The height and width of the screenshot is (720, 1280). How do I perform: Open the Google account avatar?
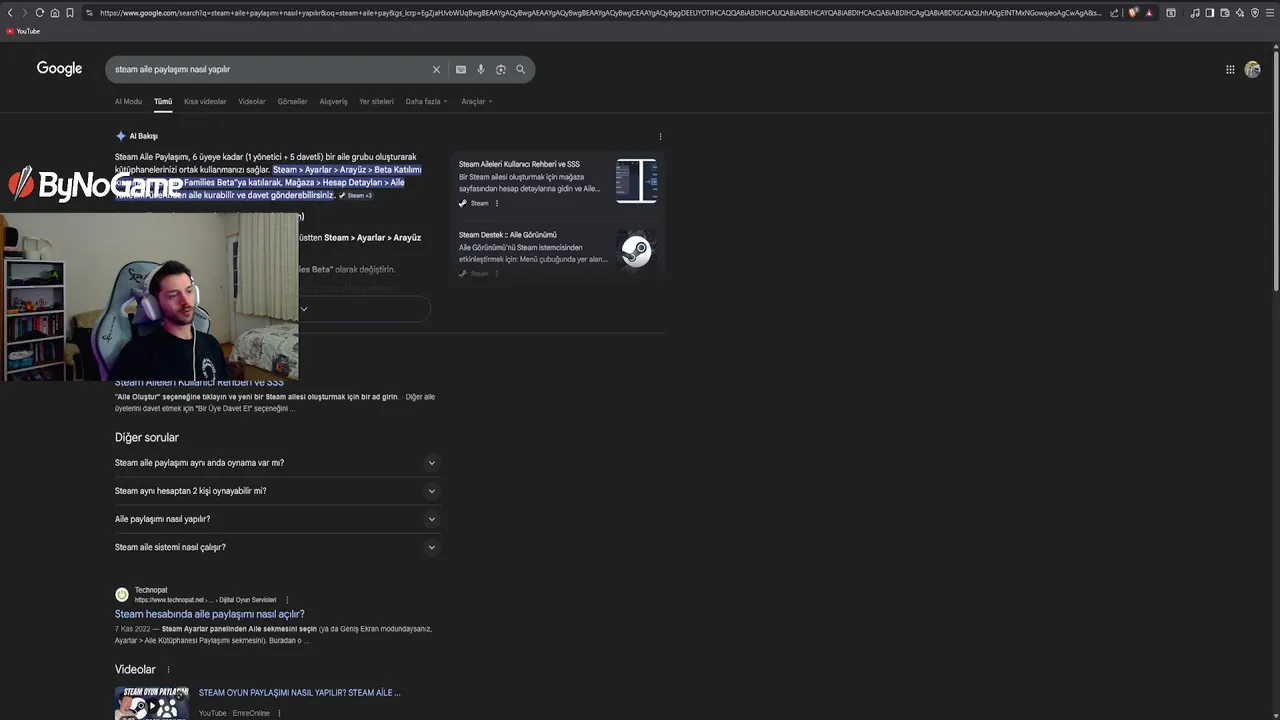(1252, 69)
